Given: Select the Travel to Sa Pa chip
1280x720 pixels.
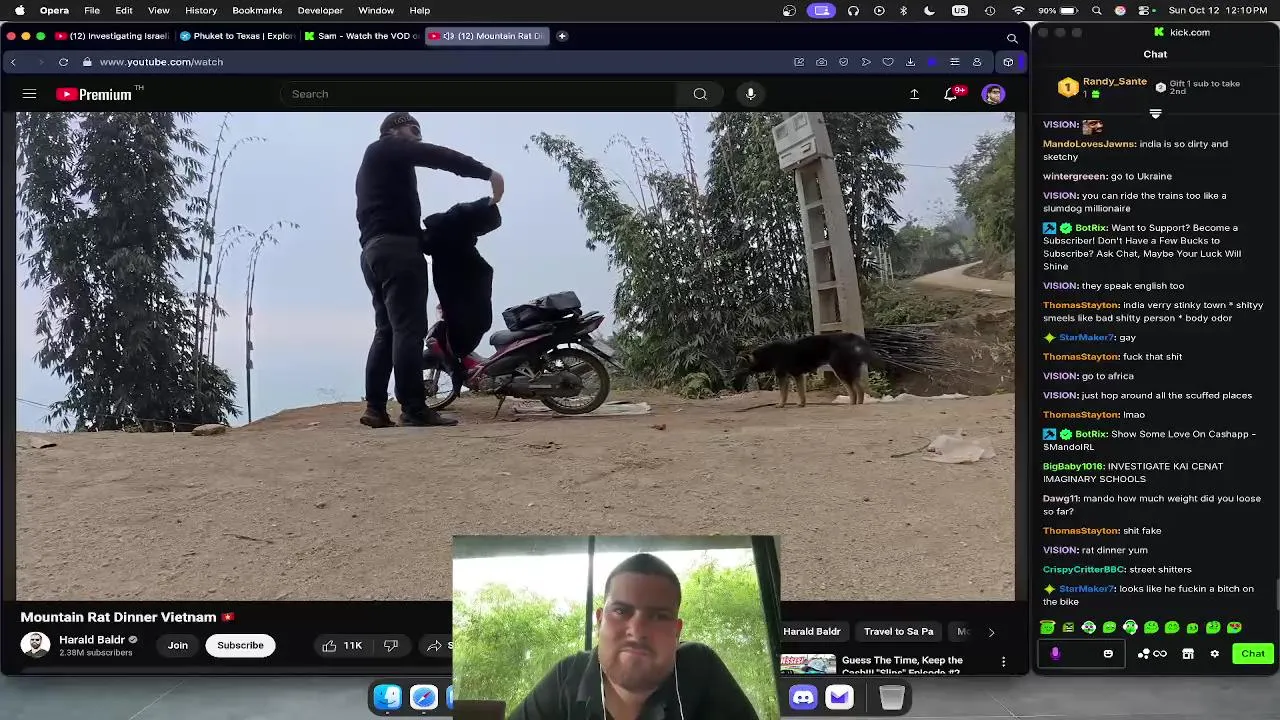Looking at the screenshot, I should (898, 632).
